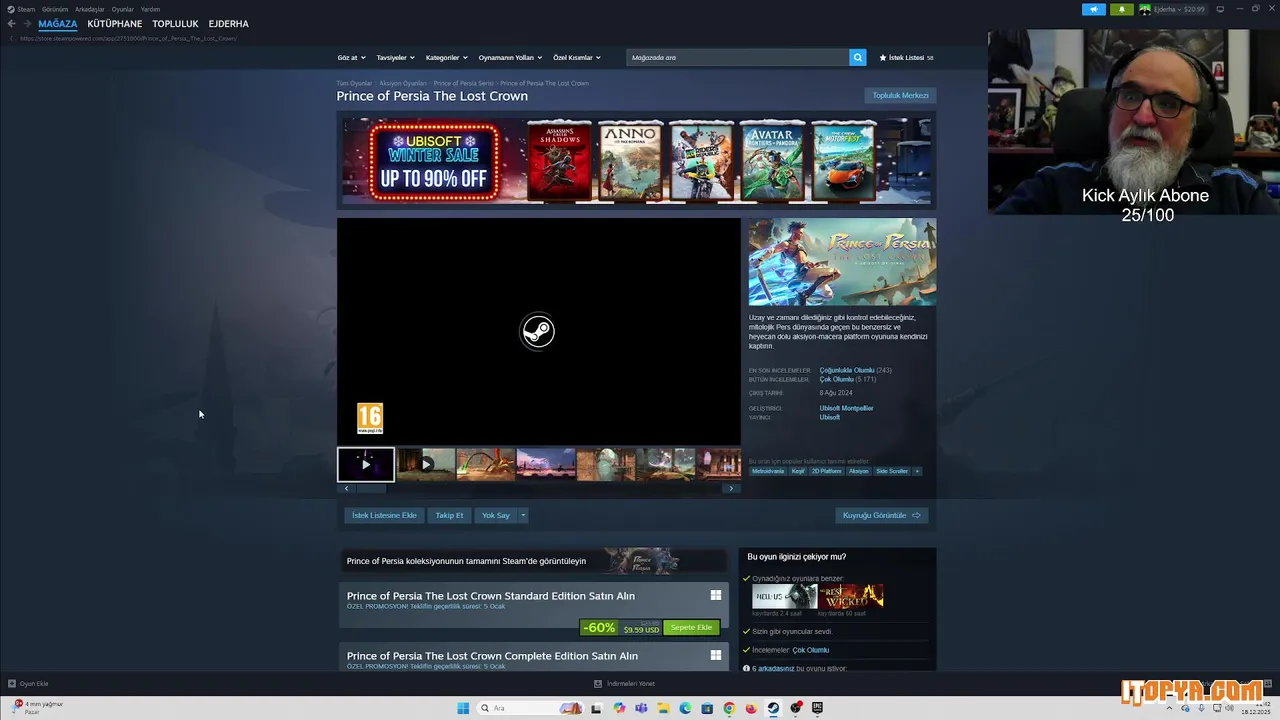Expand the Tavsiyeler dropdown

click(395, 58)
